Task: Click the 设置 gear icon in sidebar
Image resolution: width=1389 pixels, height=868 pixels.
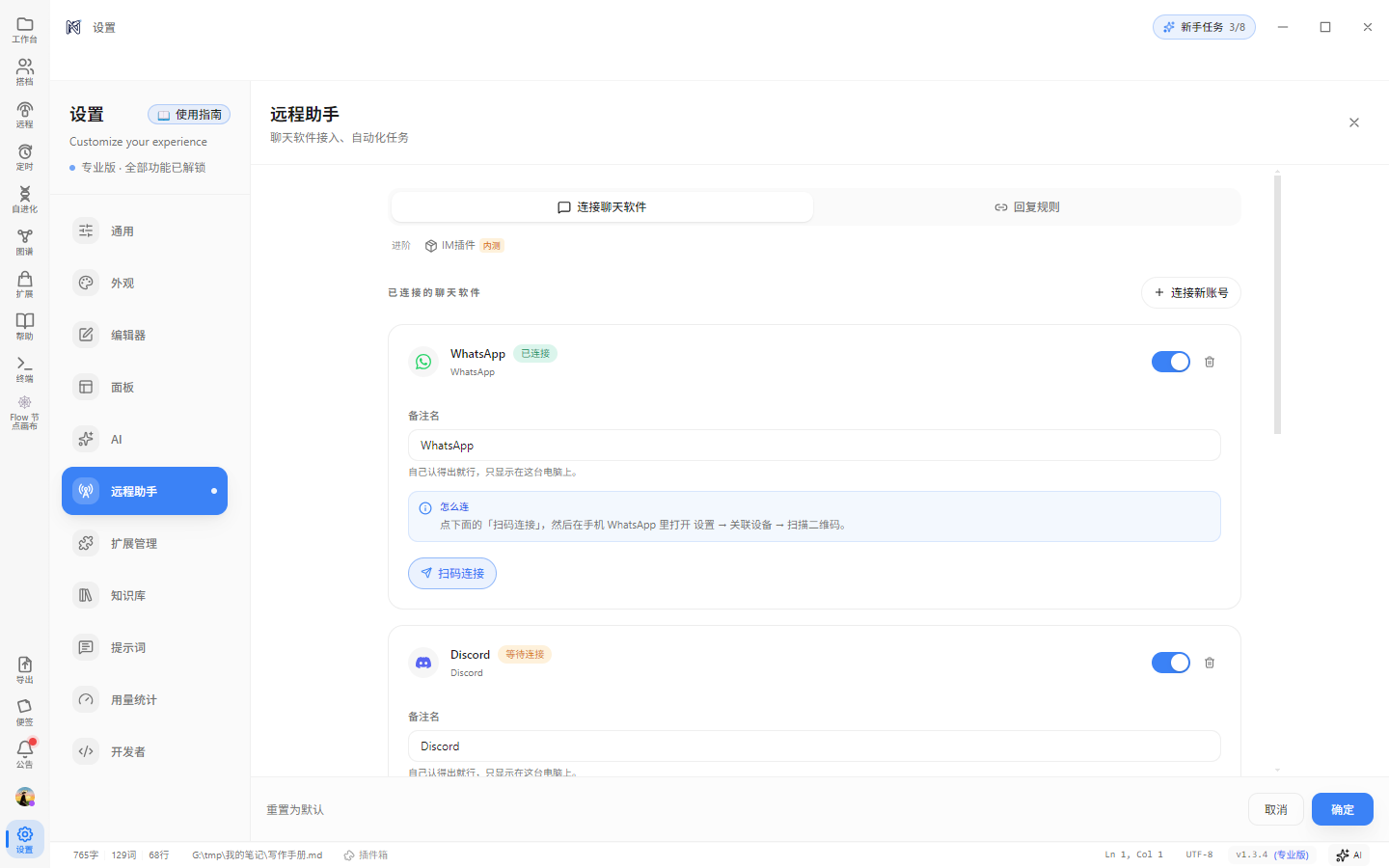Action: [x=25, y=839]
